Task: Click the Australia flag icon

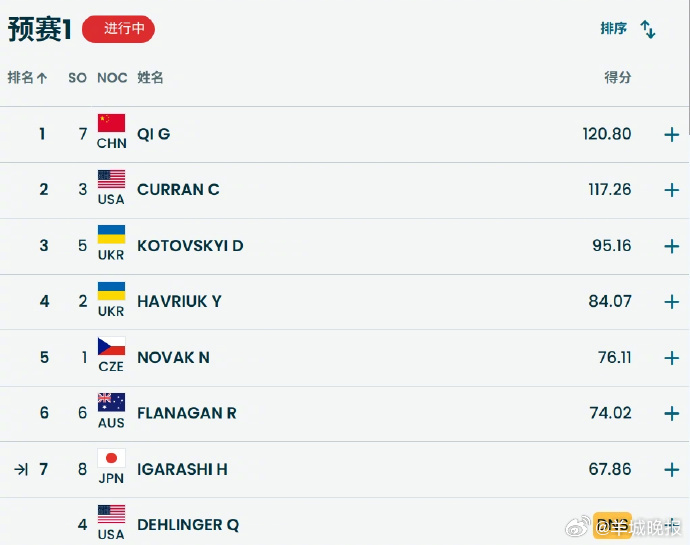Action: coord(111,402)
